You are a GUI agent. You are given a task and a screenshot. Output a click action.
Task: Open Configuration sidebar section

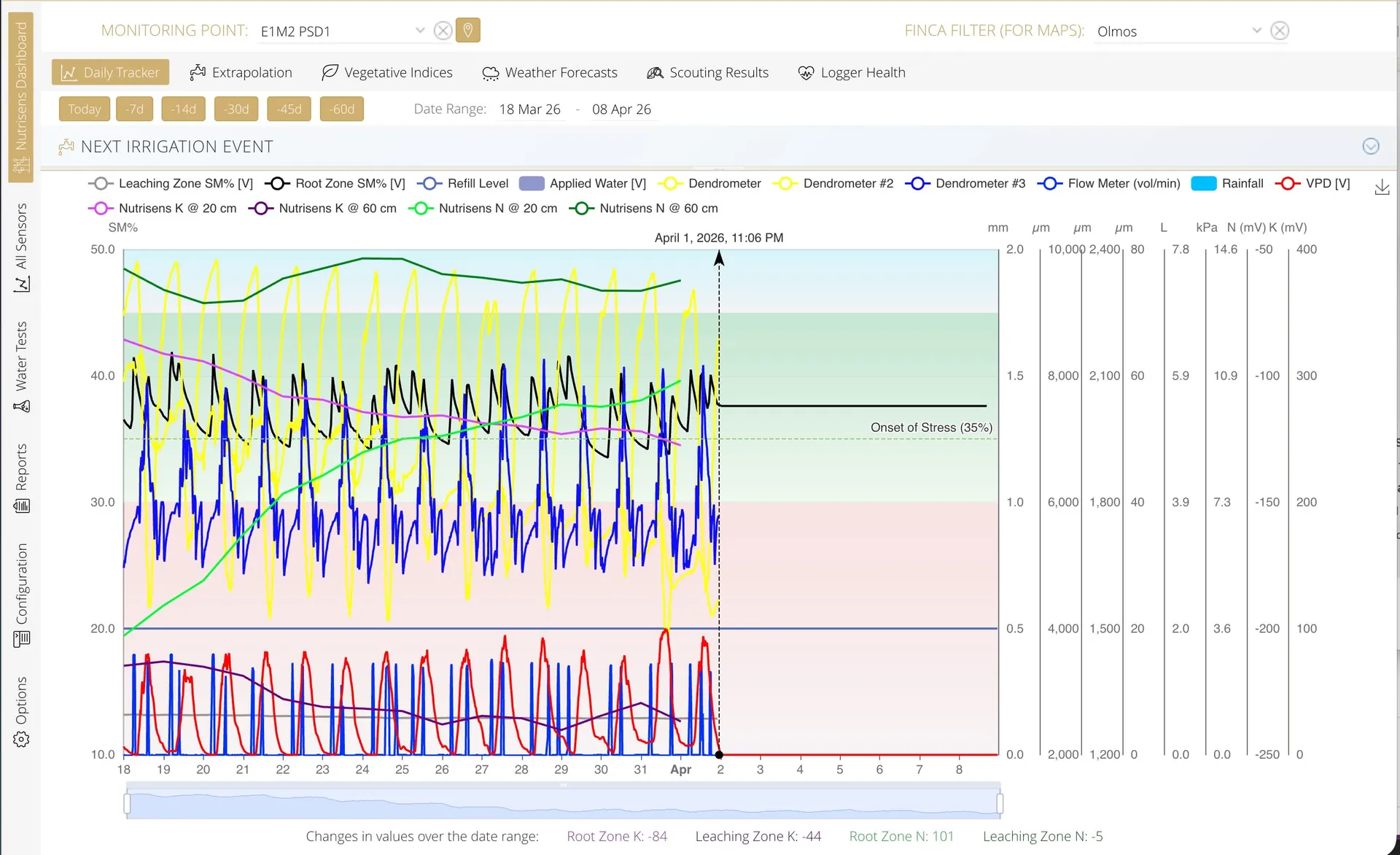21,595
